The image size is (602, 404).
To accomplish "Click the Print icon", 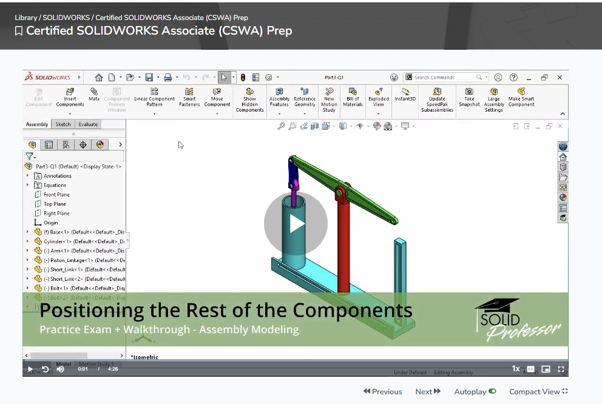I will (168, 78).
